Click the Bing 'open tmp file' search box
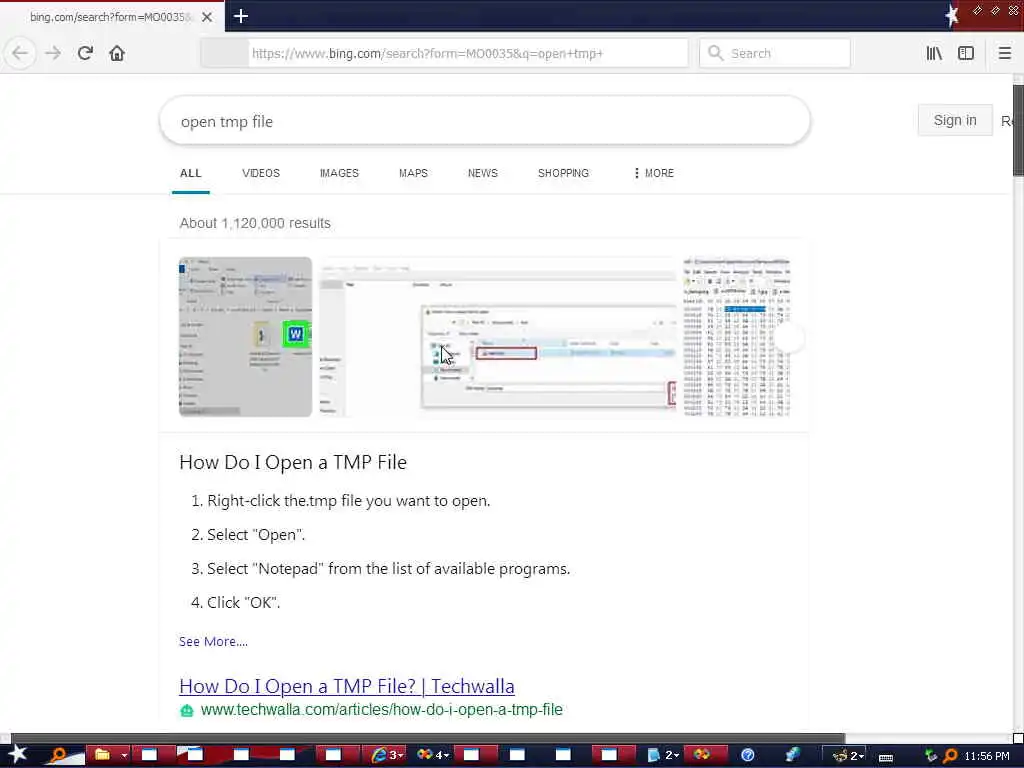Viewport: 1024px width, 768px height. (x=485, y=121)
